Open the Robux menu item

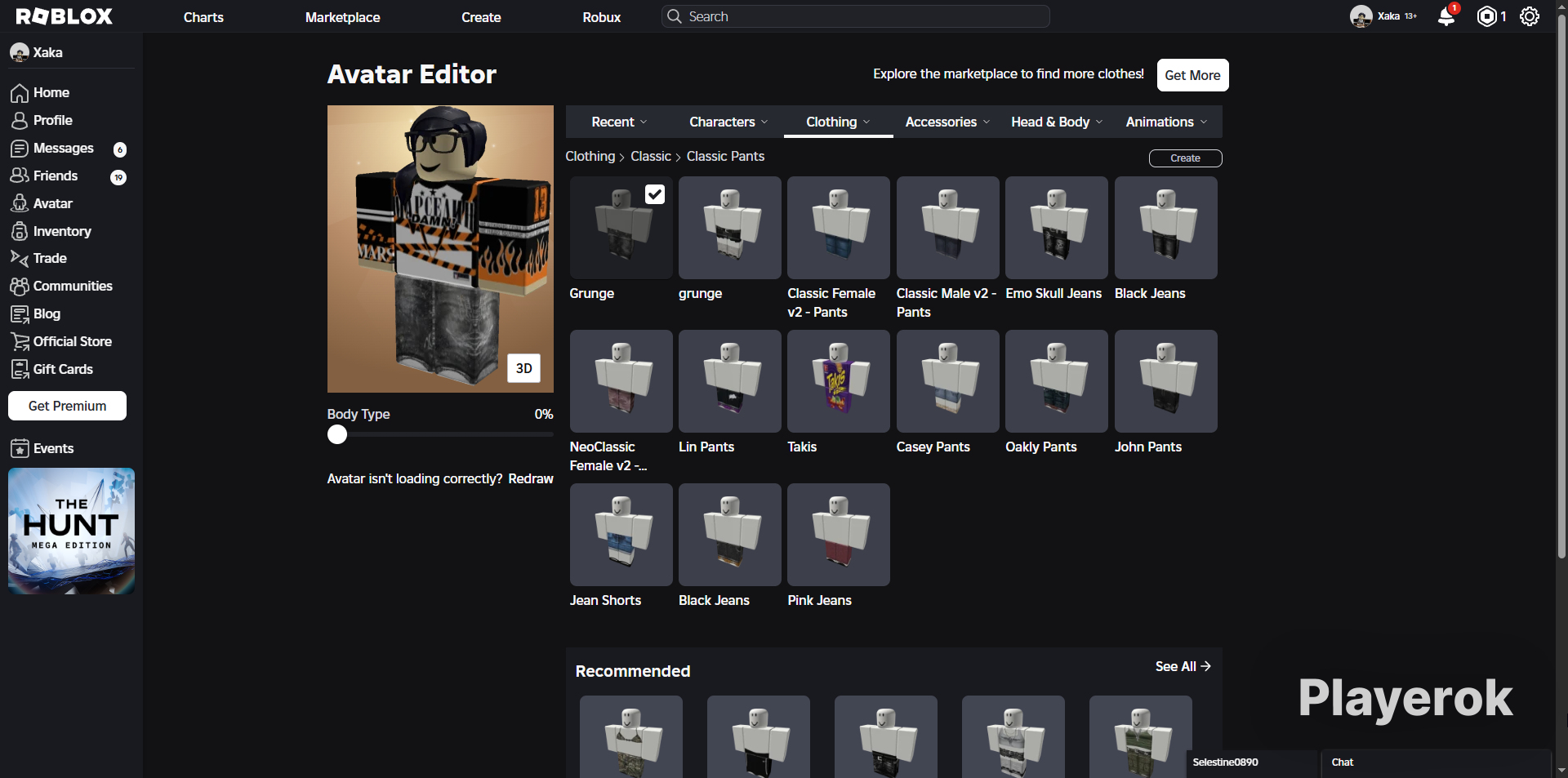pos(602,17)
